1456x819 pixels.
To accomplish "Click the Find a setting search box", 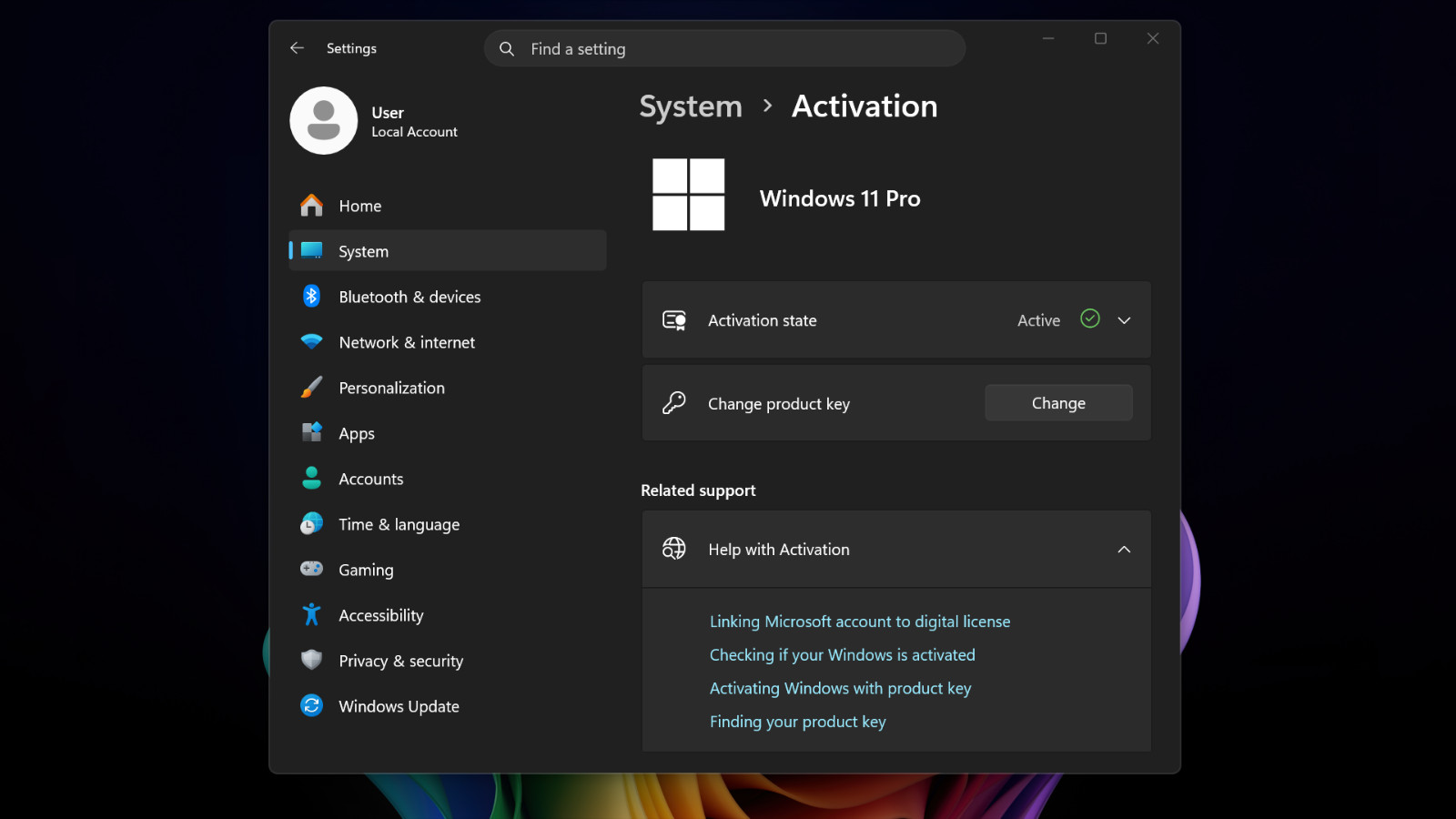I will point(724,48).
